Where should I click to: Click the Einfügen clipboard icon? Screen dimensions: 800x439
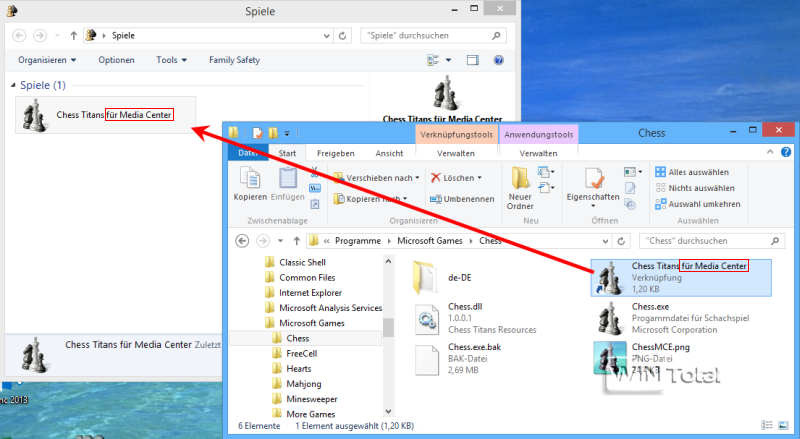288,179
